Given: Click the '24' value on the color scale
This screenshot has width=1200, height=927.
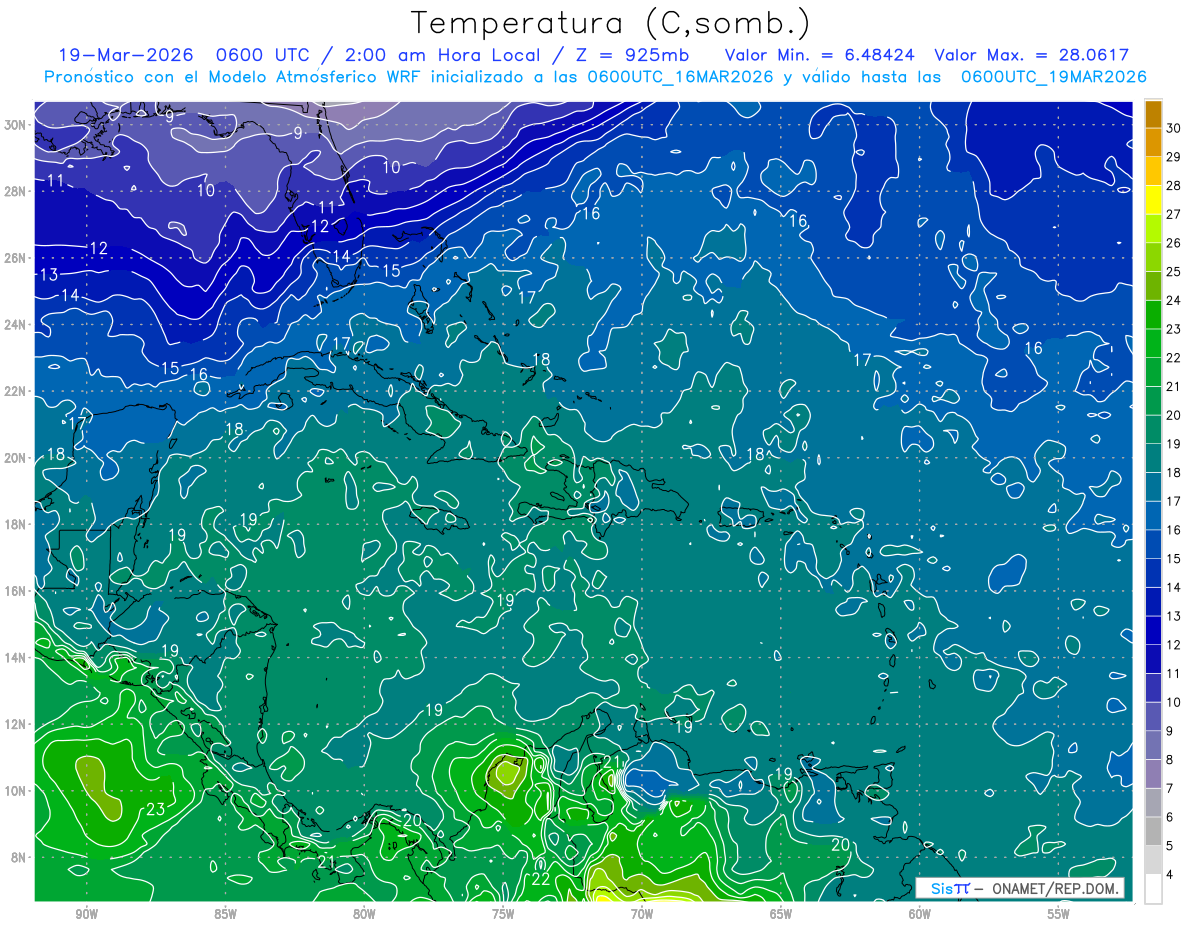Looking at the screenshot, I should click(1173, 300).
